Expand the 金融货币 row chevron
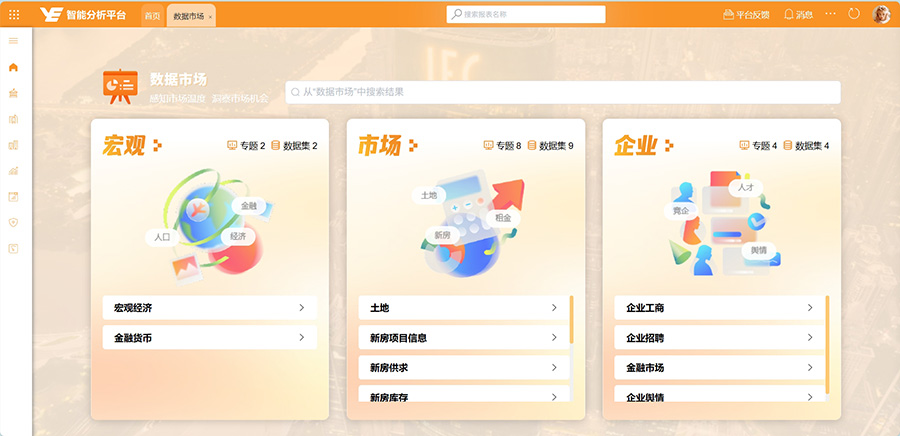 302,338
